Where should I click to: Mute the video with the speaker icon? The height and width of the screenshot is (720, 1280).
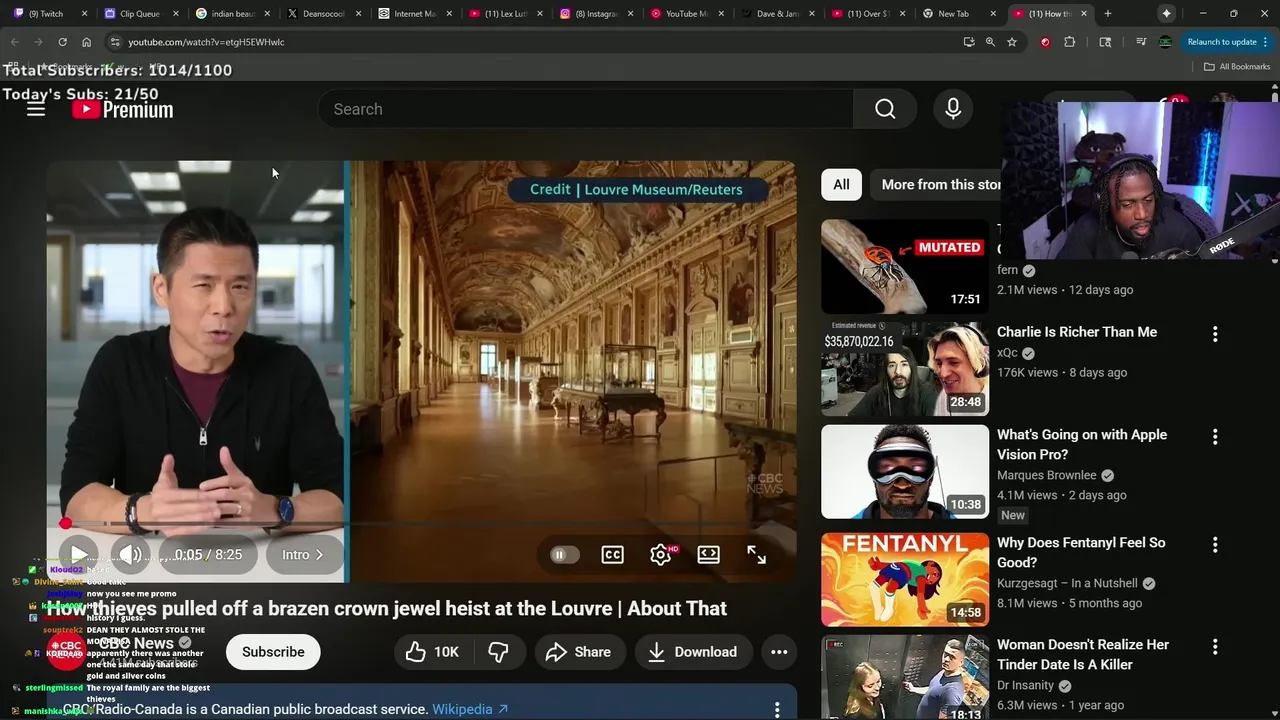point(130,555)
